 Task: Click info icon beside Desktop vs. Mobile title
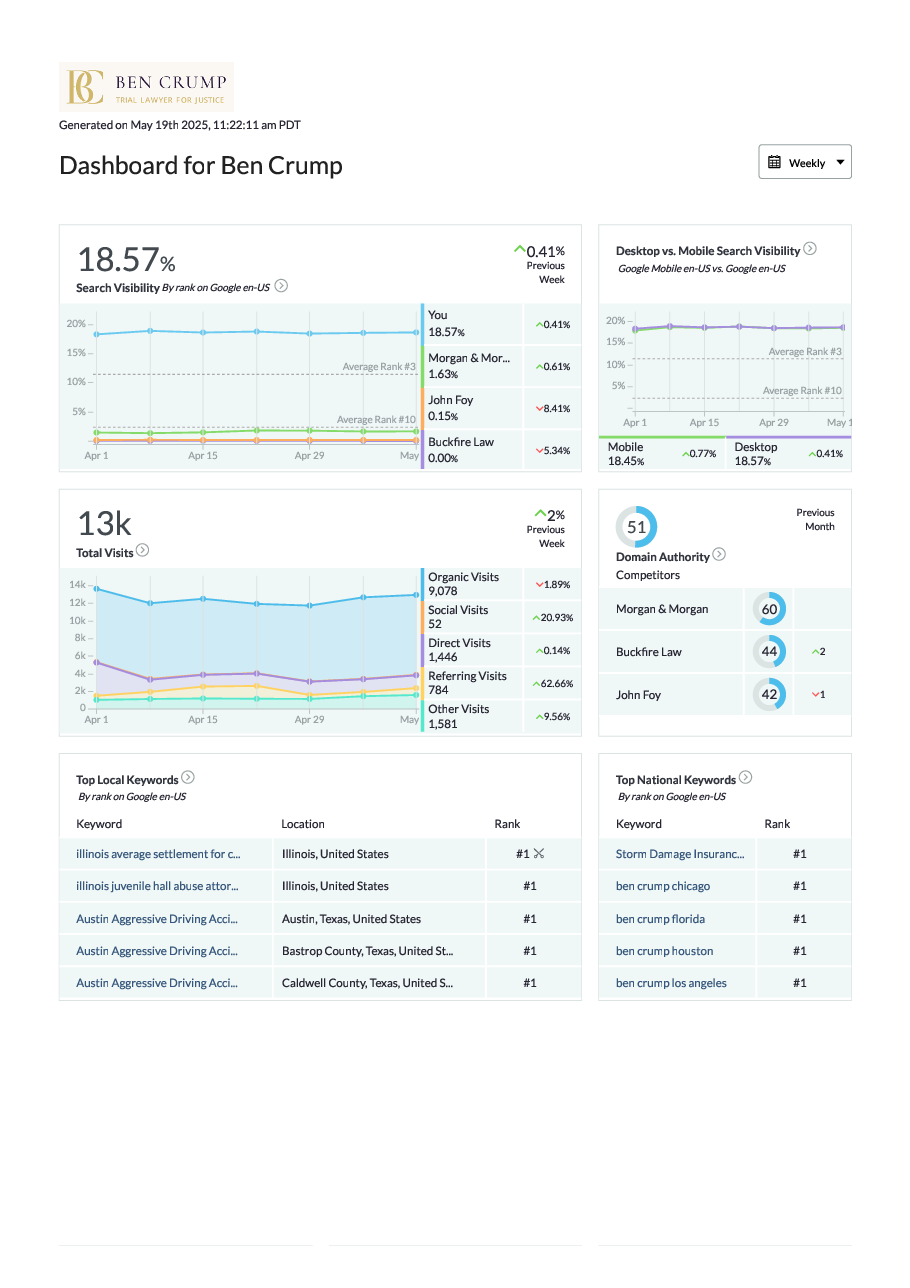(810, 249)
